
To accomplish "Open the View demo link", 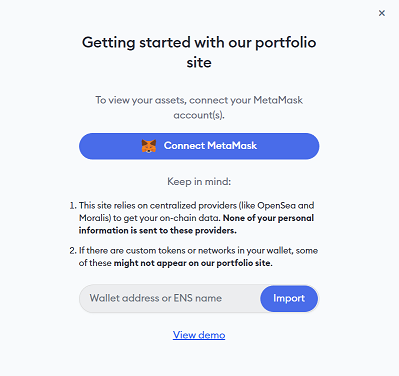I will [199, 335].
